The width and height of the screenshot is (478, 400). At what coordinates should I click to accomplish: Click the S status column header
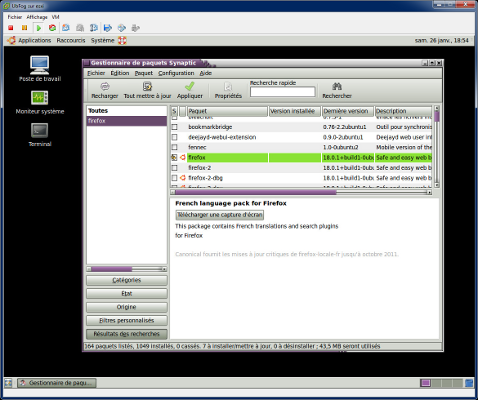point(174,111)
